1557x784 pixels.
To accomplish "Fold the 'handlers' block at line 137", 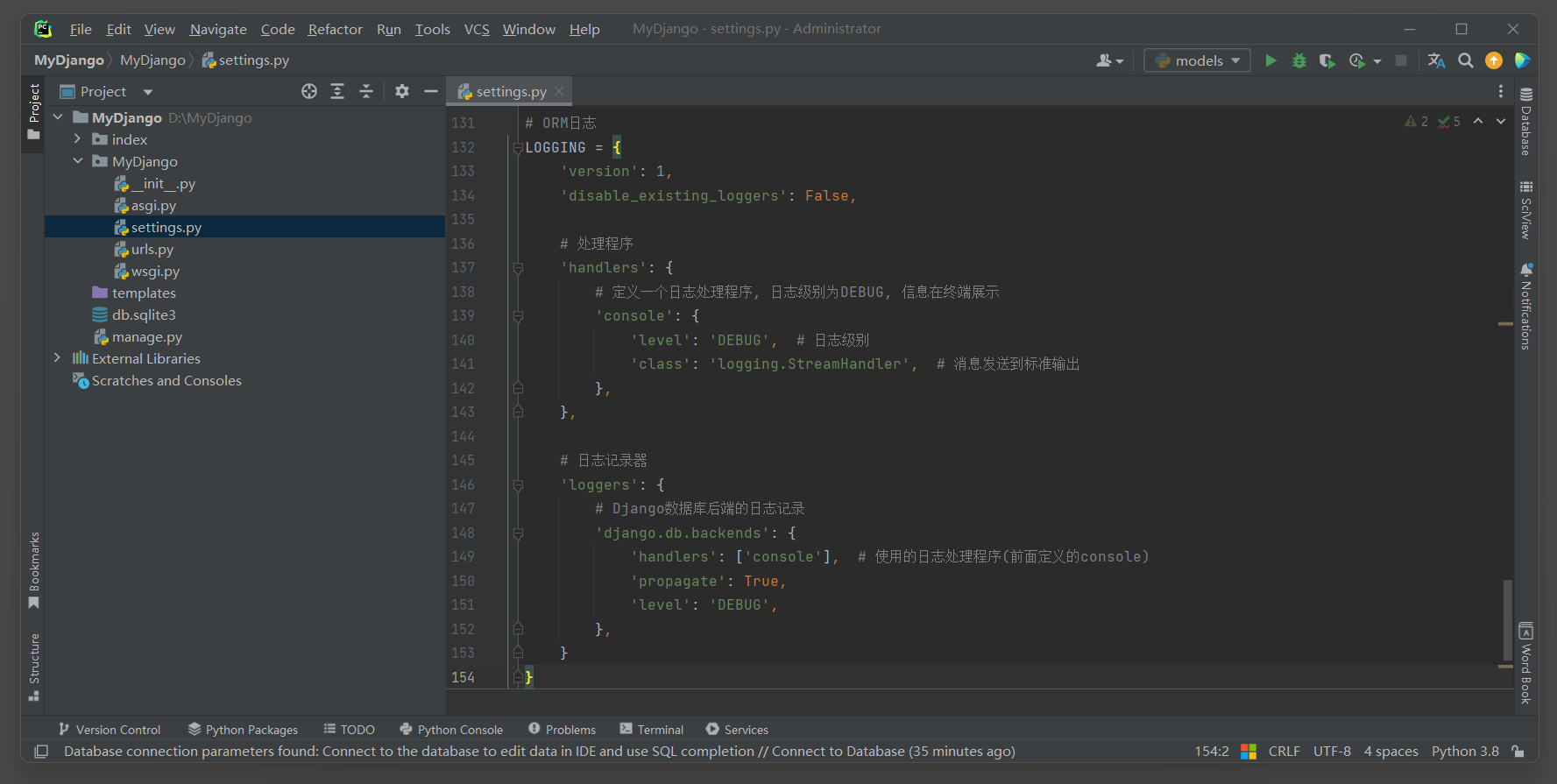I will pyautogui.click(x=518, y=268).
